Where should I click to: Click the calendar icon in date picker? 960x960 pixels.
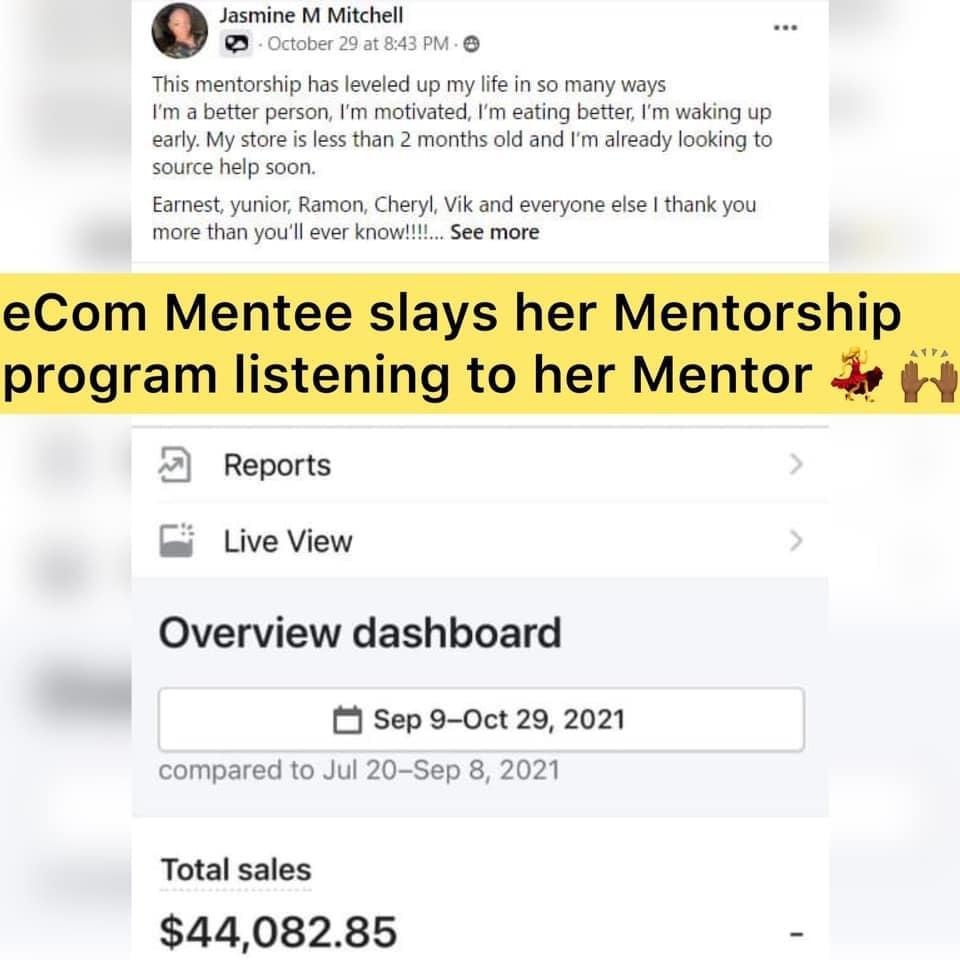pyautogui.click(x=347, y=720)
